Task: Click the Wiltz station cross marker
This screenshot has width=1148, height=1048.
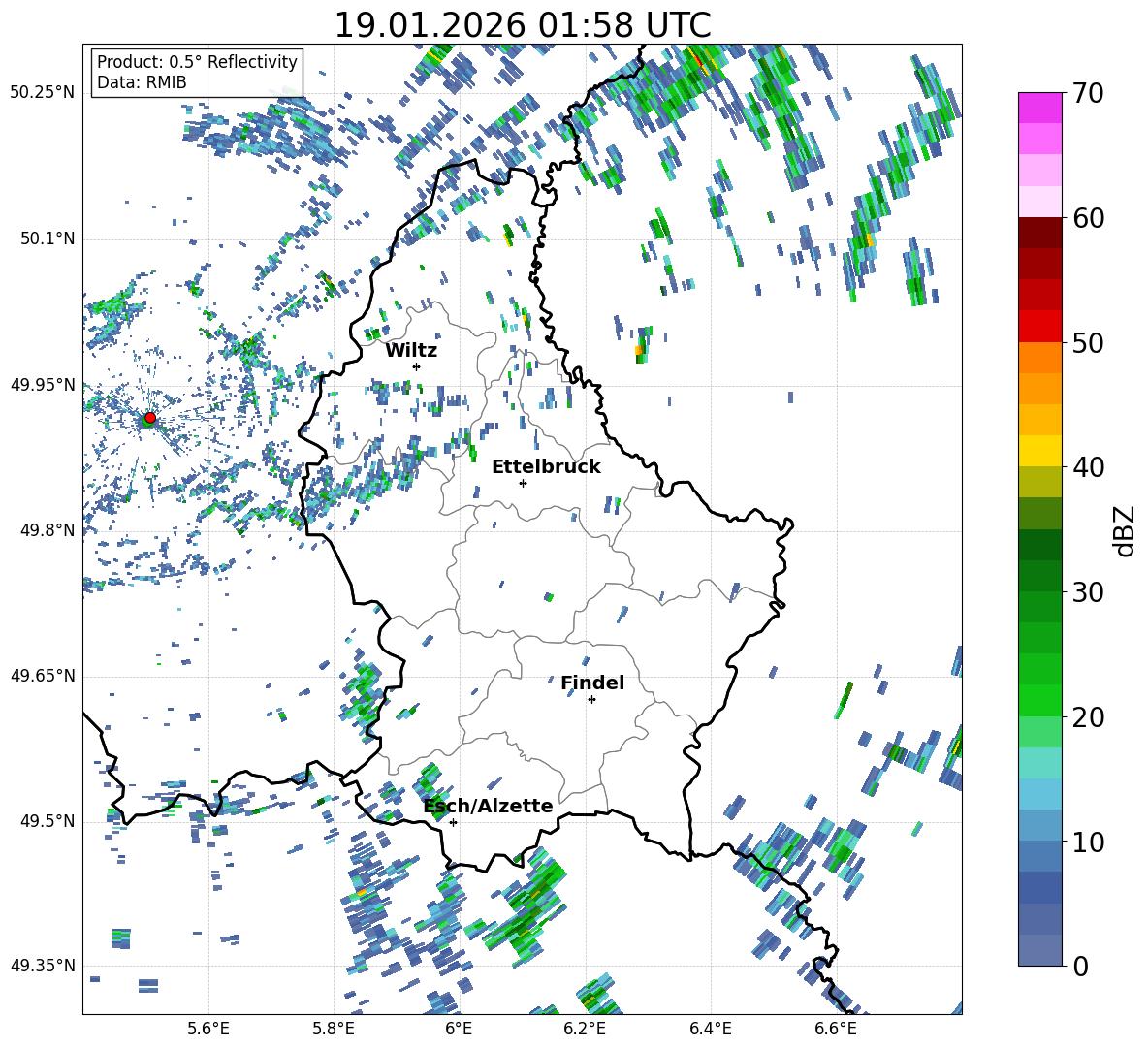Action: (x=417, y=366)
